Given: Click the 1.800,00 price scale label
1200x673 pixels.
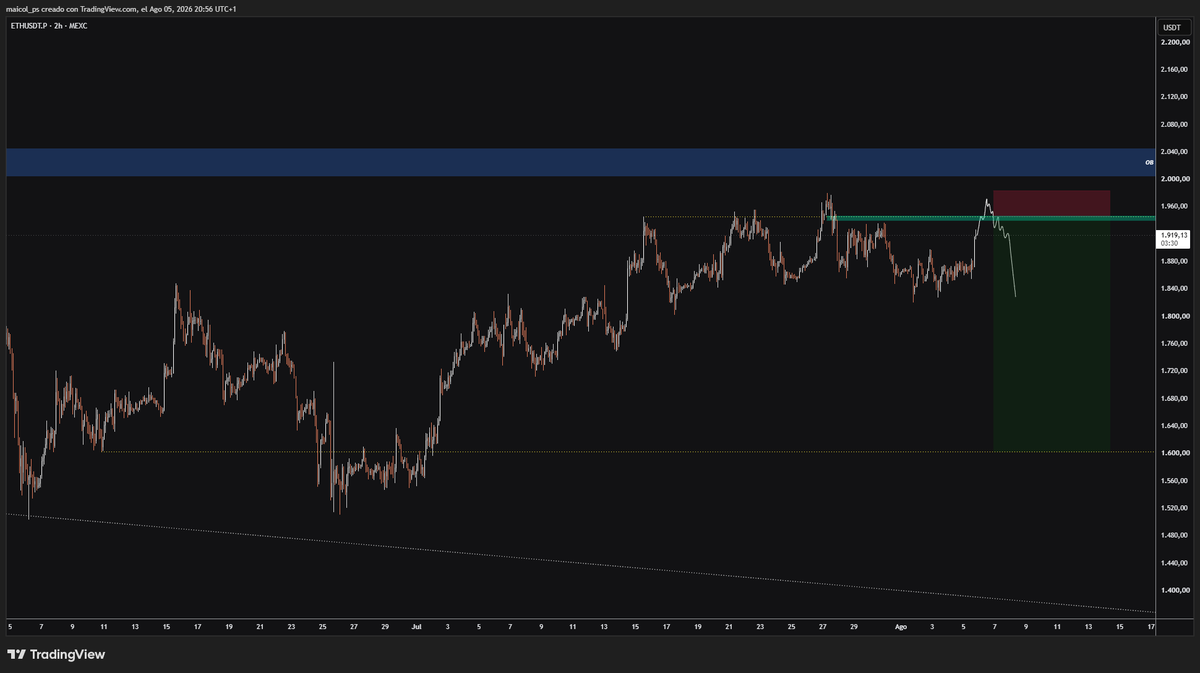Looking at the screenshot, I should tap(1174, 317).
